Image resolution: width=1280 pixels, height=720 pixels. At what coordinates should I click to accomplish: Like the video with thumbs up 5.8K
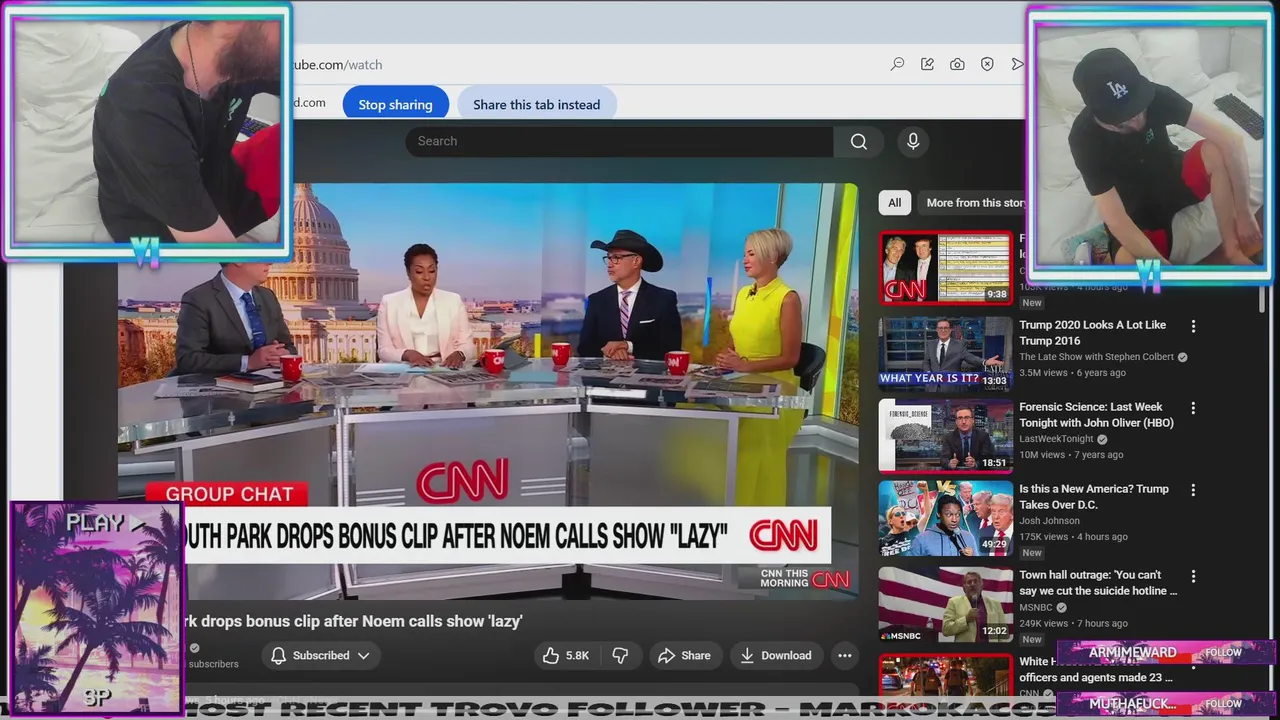(565, 656)
